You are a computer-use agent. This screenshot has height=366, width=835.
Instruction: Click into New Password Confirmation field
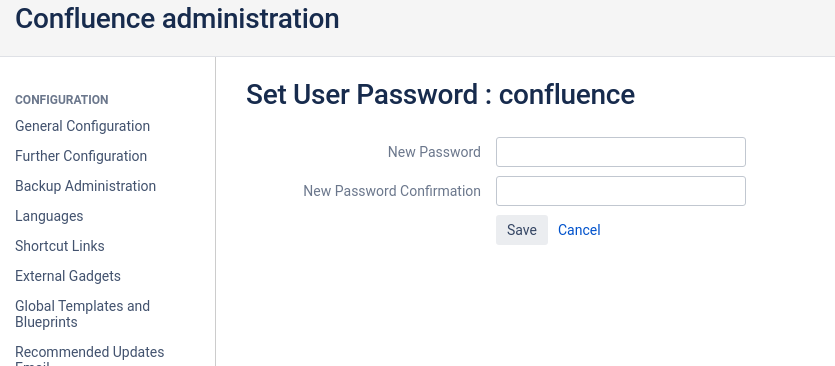tap(620, 191)
